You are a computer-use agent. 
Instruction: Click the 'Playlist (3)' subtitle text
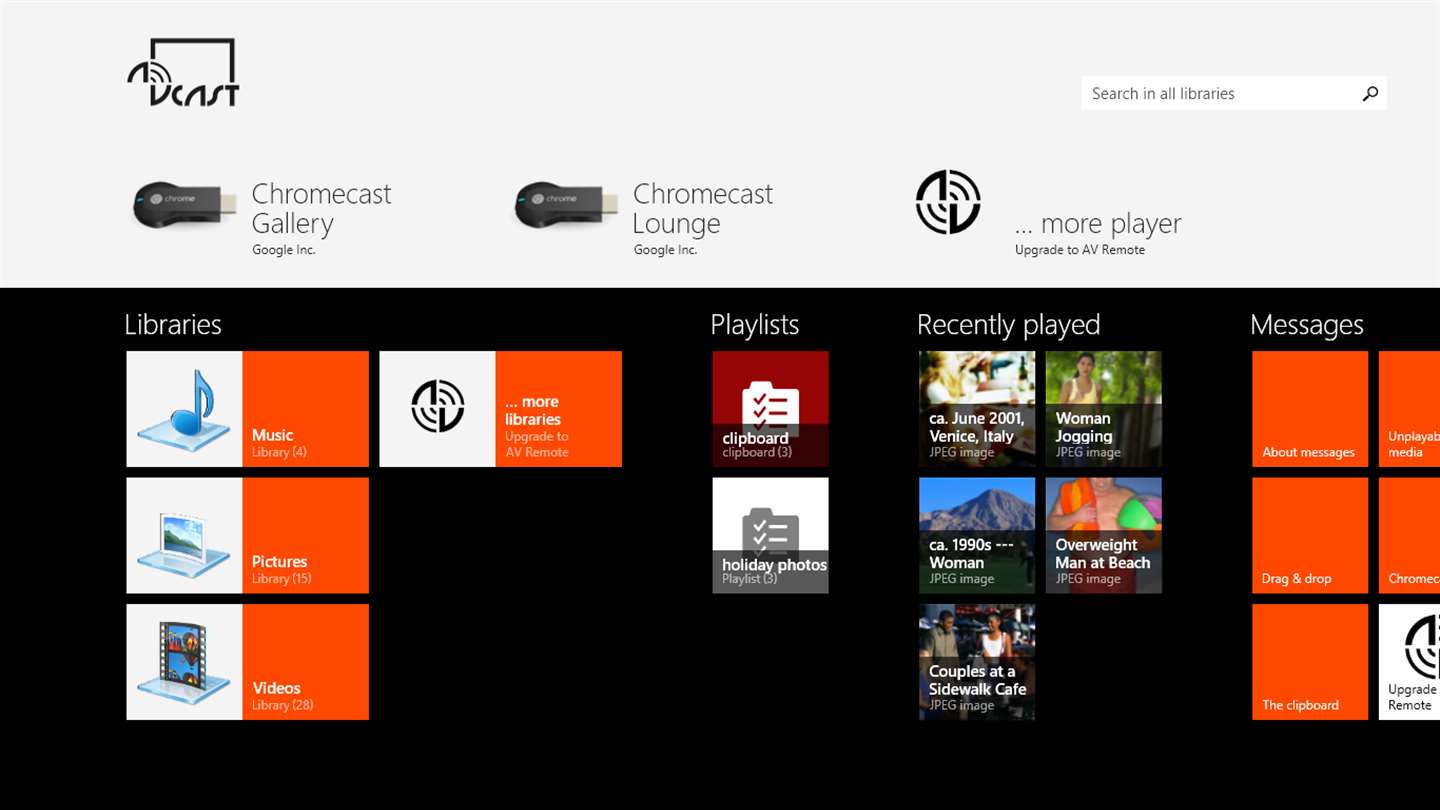click(x=749, y=579)
